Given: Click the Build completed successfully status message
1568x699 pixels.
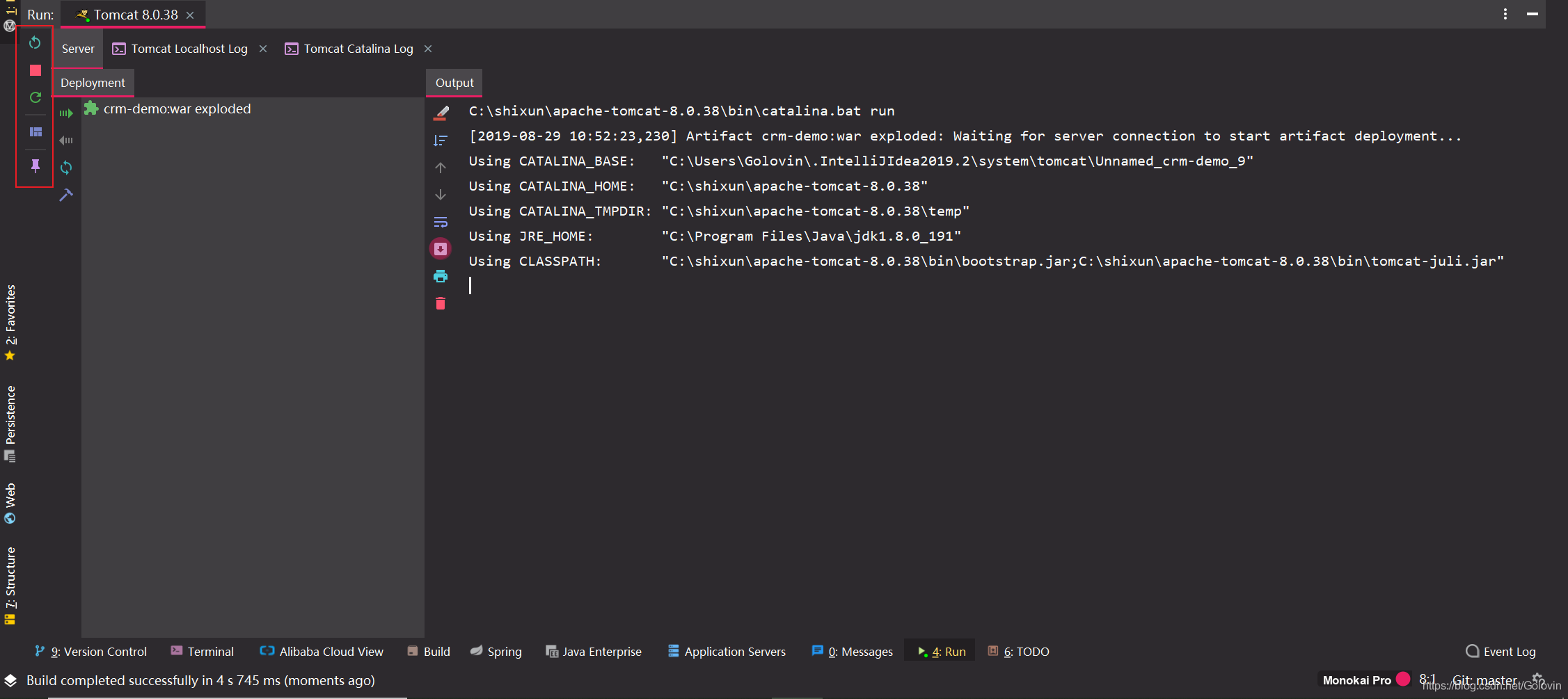Looking at the screenshot, I should click(x=200, y=680).
